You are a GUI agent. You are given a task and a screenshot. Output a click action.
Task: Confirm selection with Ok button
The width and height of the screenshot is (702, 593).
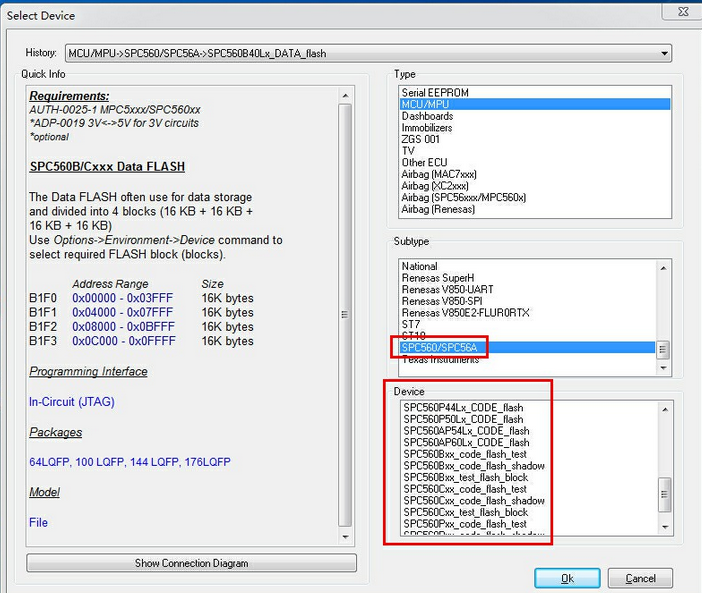[x=567, y=578]
